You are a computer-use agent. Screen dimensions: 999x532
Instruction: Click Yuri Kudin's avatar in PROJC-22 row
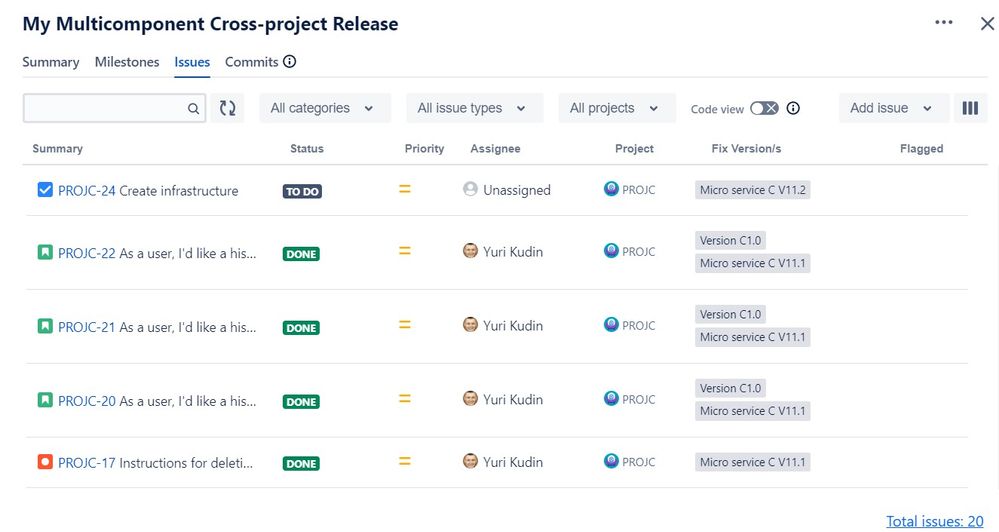pyautogui.click(x=470, y=250)
